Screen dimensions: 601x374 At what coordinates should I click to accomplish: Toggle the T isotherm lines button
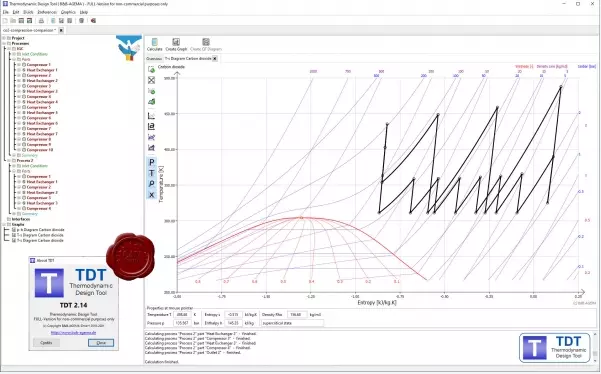[151, 173]
